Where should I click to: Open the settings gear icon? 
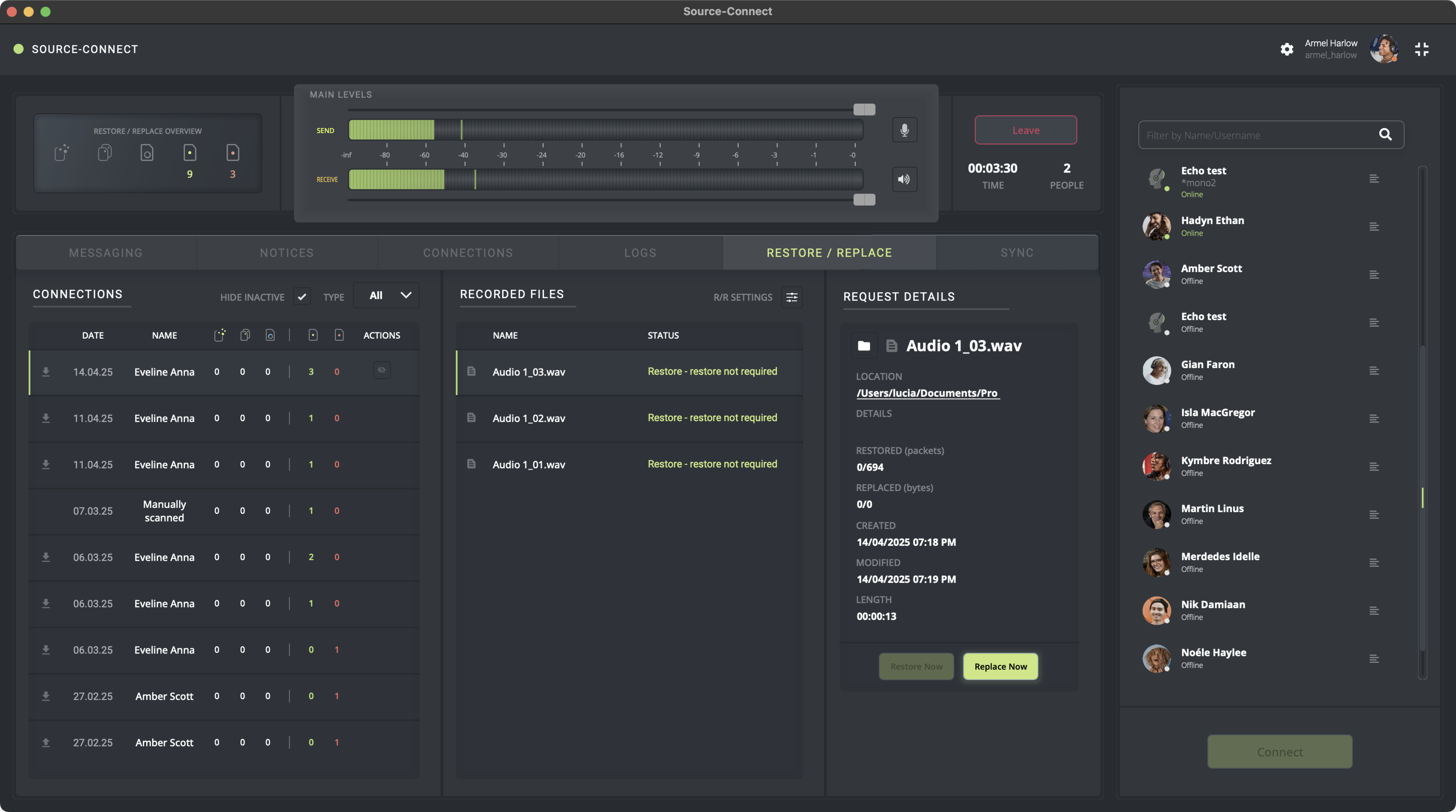click(1287, 49)
